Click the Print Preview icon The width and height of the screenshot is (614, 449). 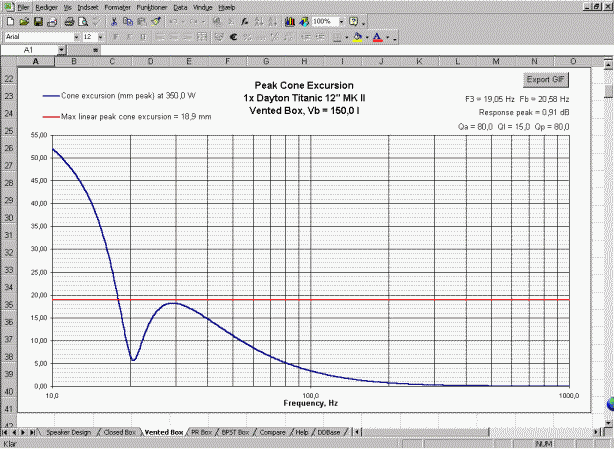pos(82,21)
